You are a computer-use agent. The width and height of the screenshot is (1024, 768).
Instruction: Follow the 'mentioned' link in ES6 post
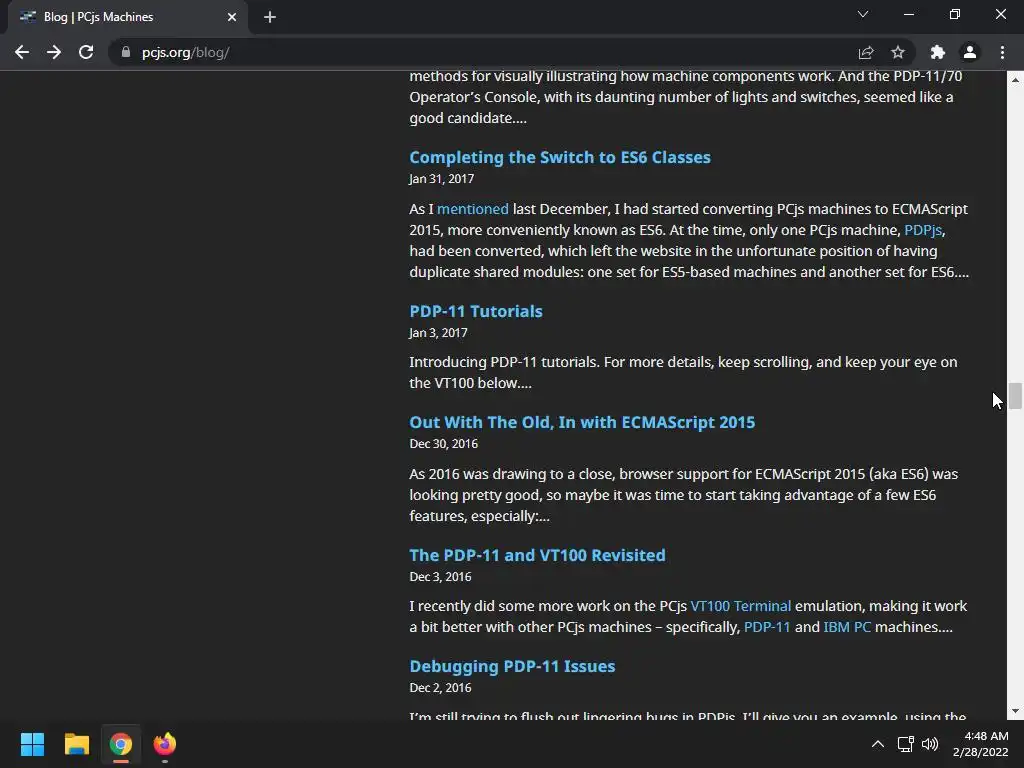coord(472,209)
